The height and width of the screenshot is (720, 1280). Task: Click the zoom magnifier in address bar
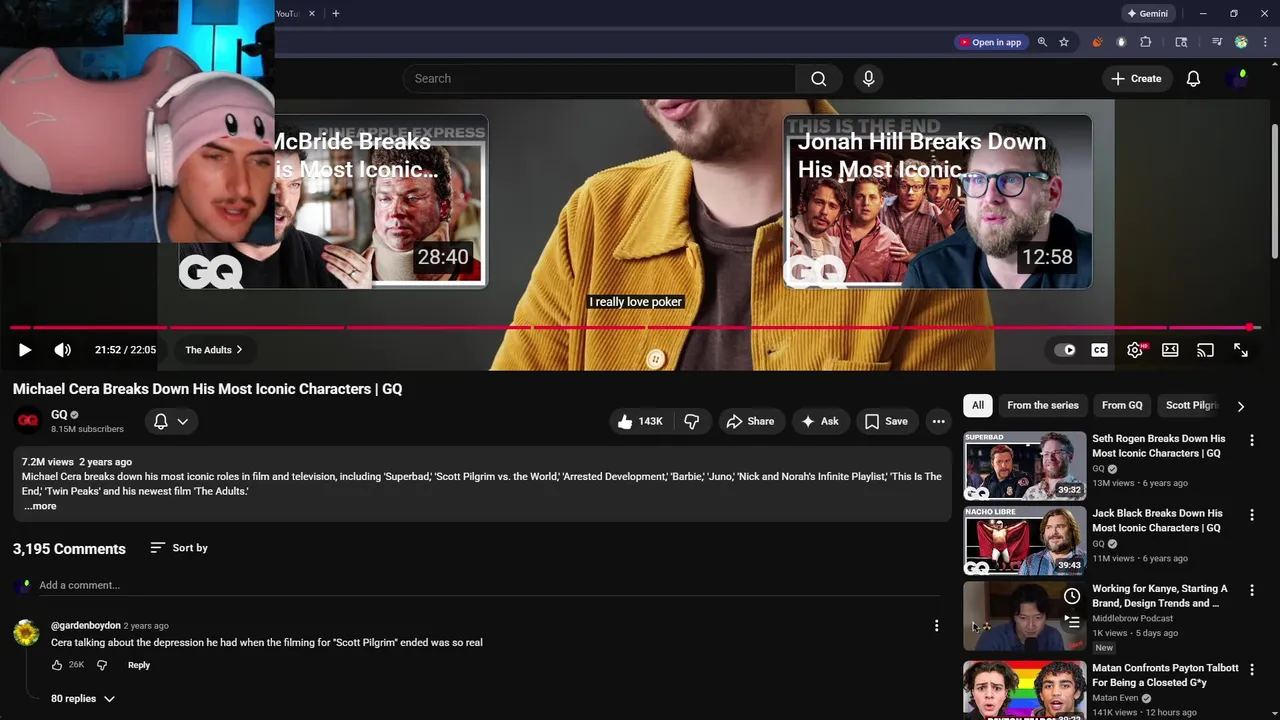[1042, 42]
